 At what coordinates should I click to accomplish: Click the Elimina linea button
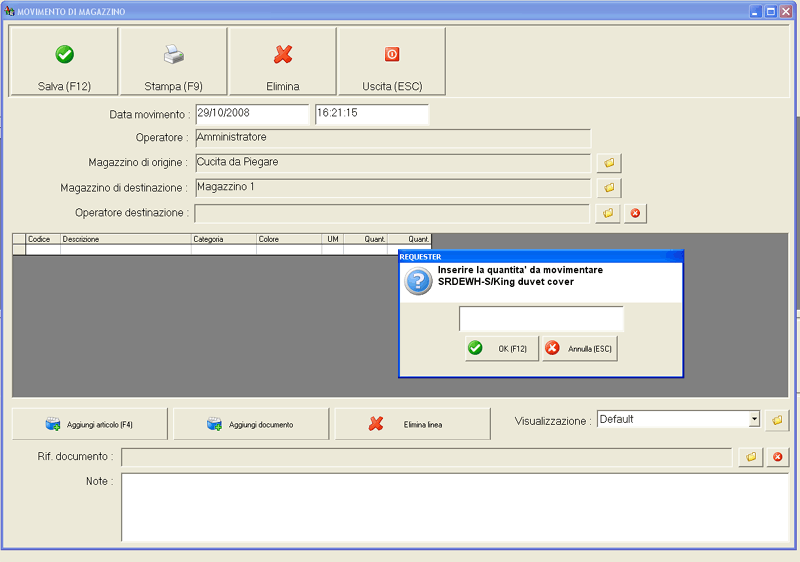click(x=412, y=424)
